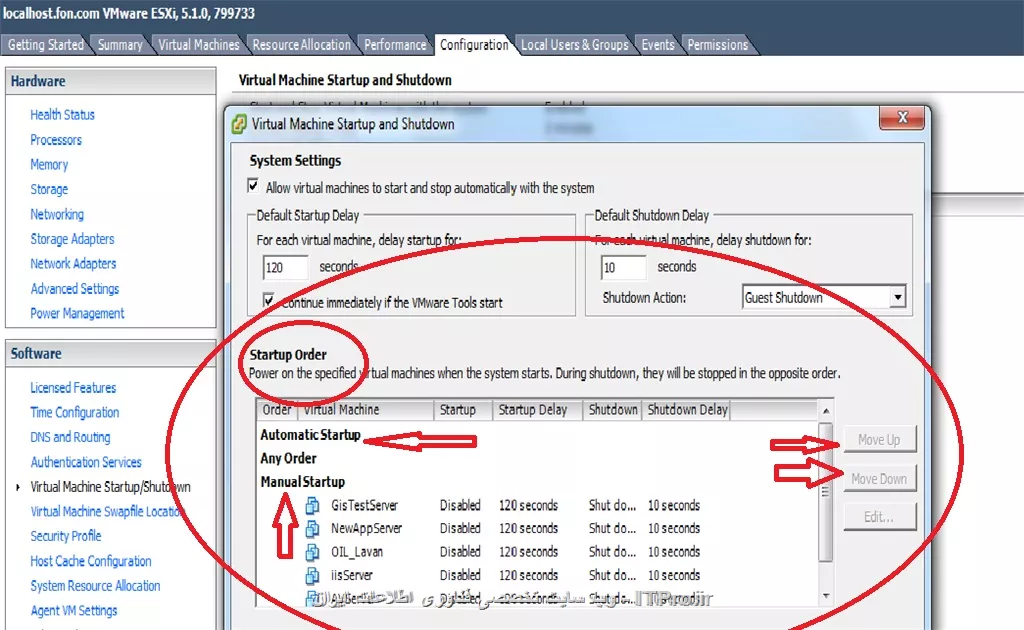Open the Shutdown Action dropdown
The height and width of the screenshot is (630, 1024).
(898, 297)
